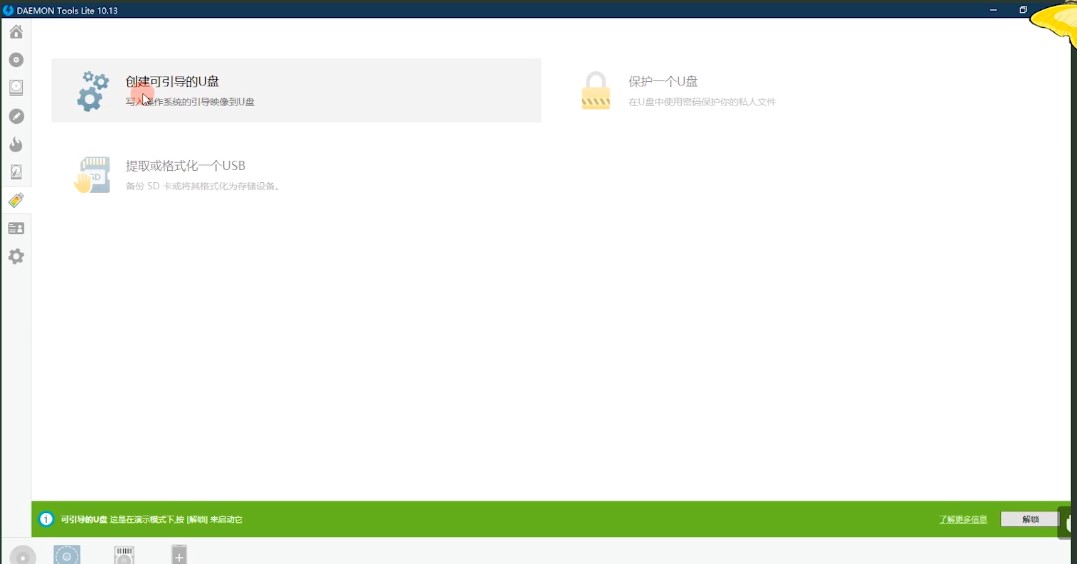
Task: Click text 备份 SD 卡或将其格式化为存储设备
Action: coord(203,186)
